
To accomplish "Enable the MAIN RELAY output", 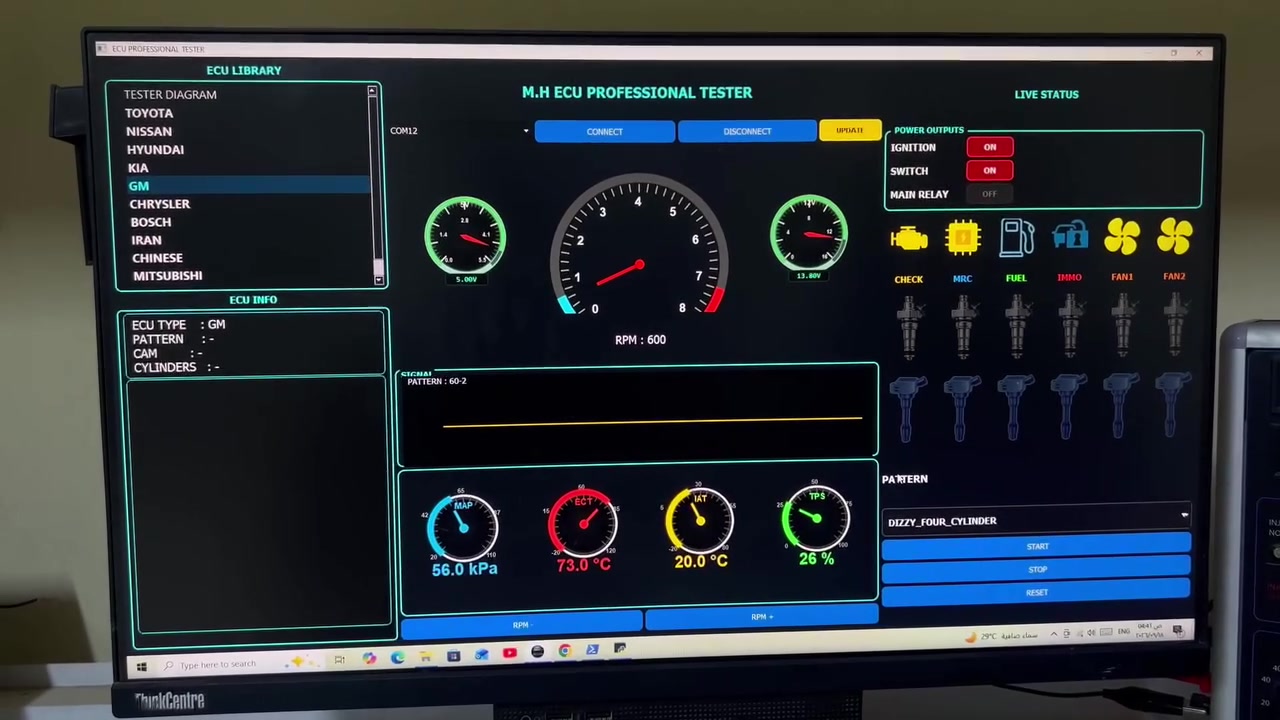I will (989, 194).
